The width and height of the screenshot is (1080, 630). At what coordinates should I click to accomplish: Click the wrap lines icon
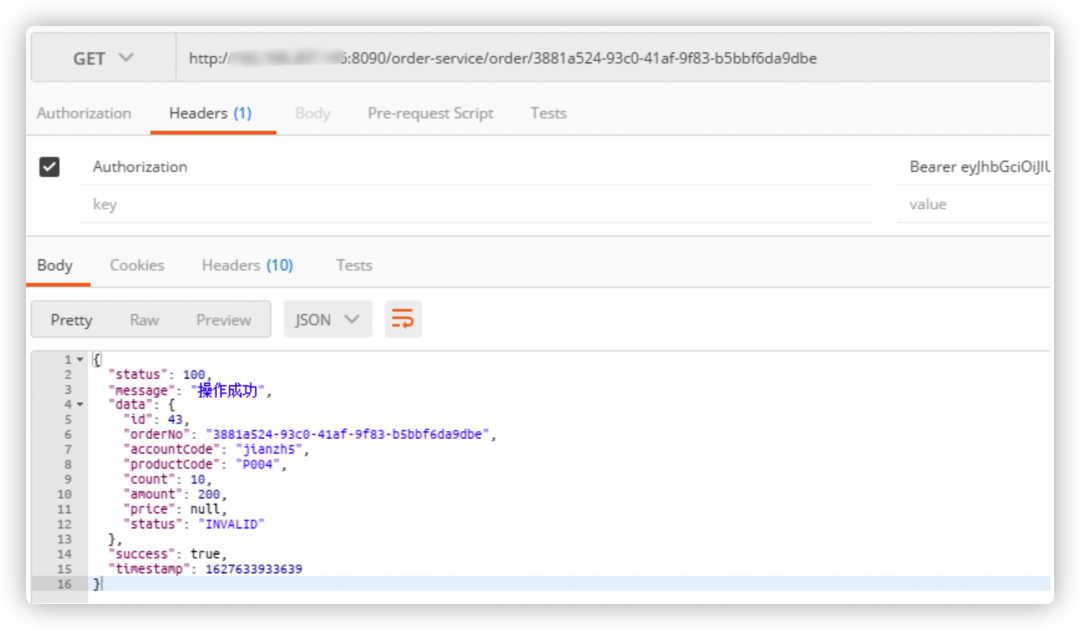pyautogui.click(x=403, y=319)
